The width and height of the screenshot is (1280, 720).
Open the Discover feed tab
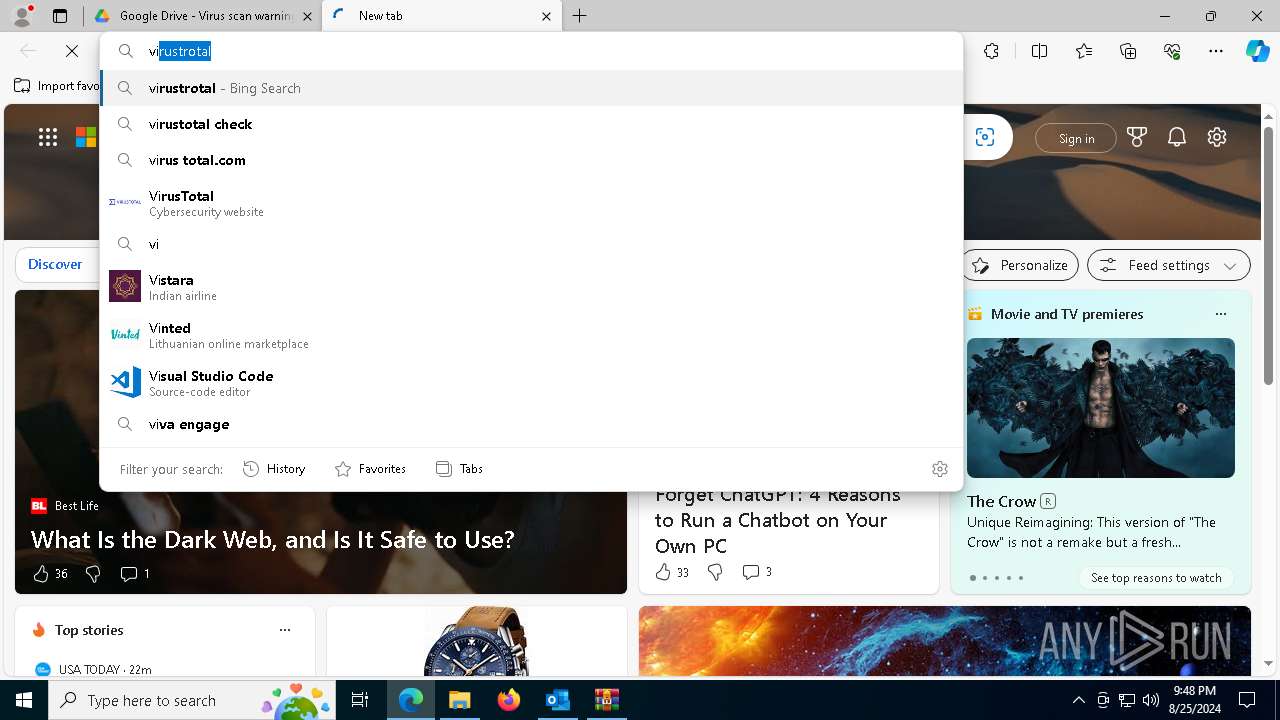[55, 264]
